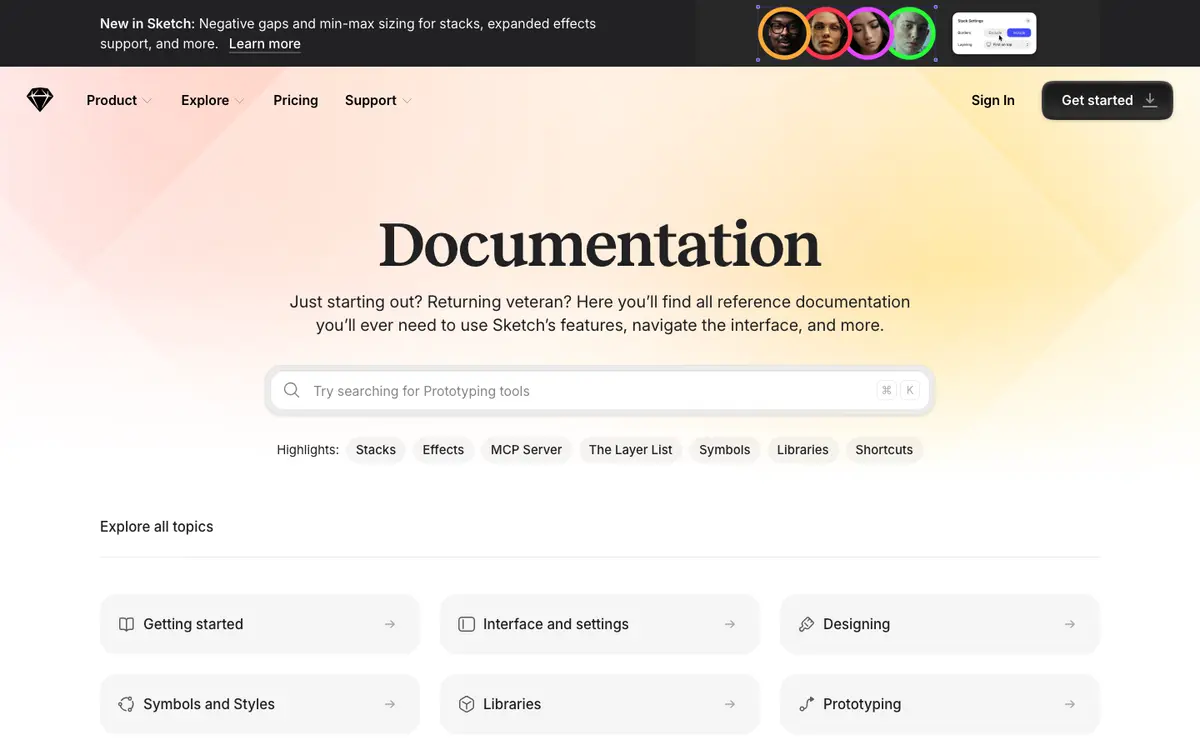
Task: Focus the documentation search field
Action: click(x=600, y=390)
